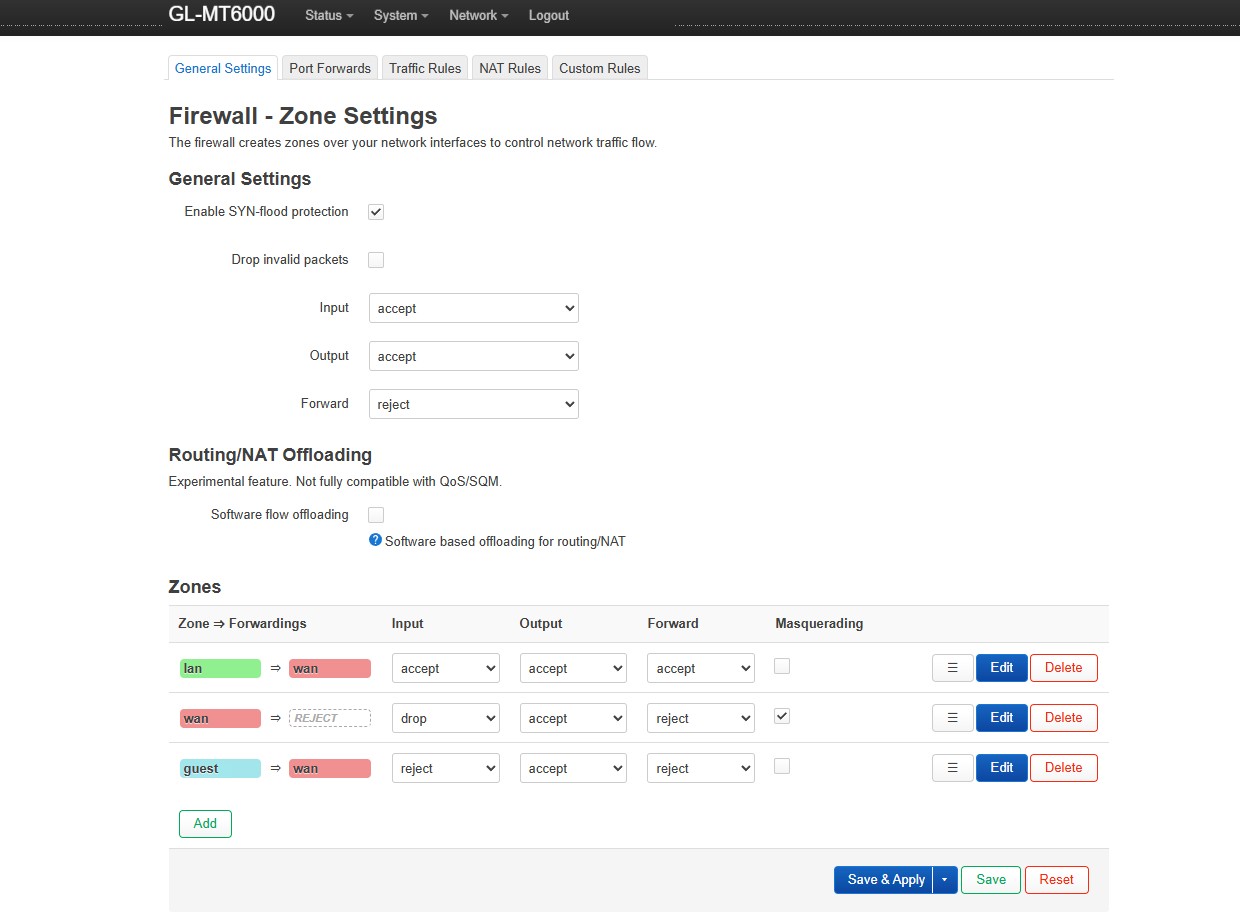Click the reorder handle icon for guest zone
The image size is (1240, 923).
(x=952, y=768)
